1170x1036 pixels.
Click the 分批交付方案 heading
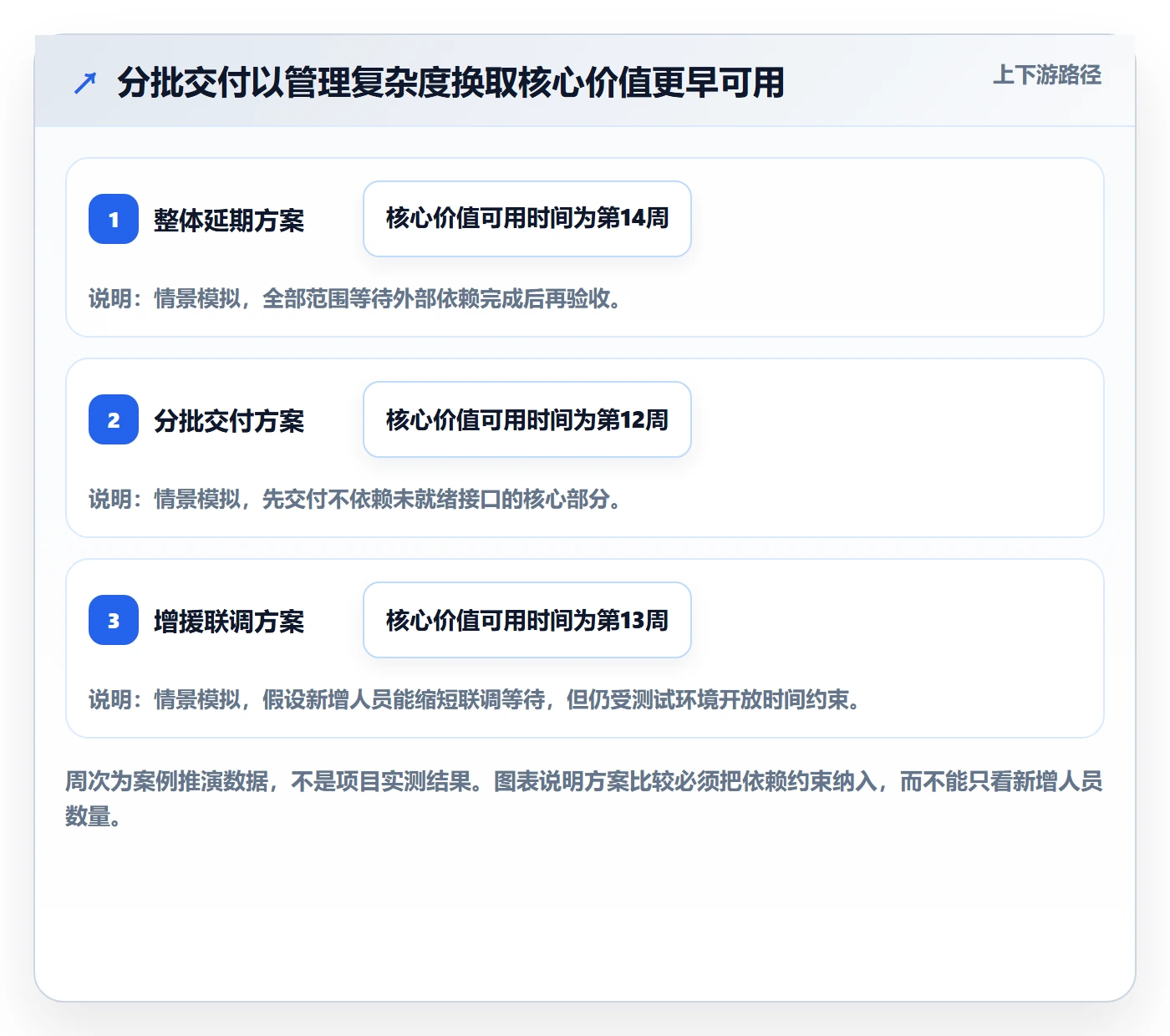(x=229, y=420)
